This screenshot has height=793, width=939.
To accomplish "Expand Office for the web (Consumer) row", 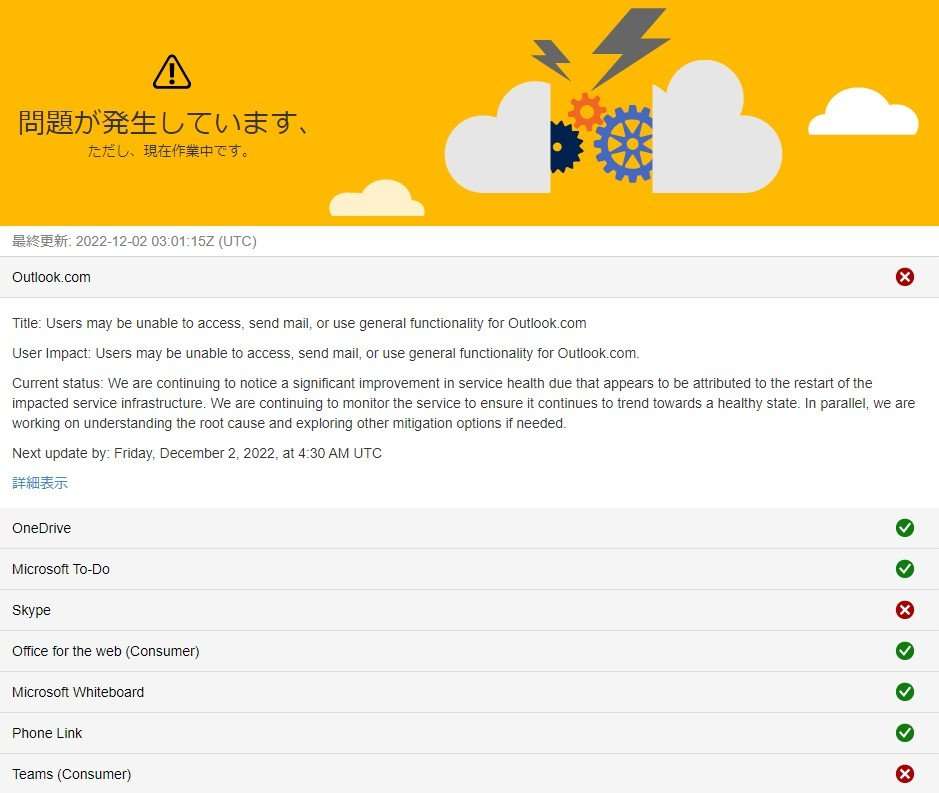I will point(470,651).
